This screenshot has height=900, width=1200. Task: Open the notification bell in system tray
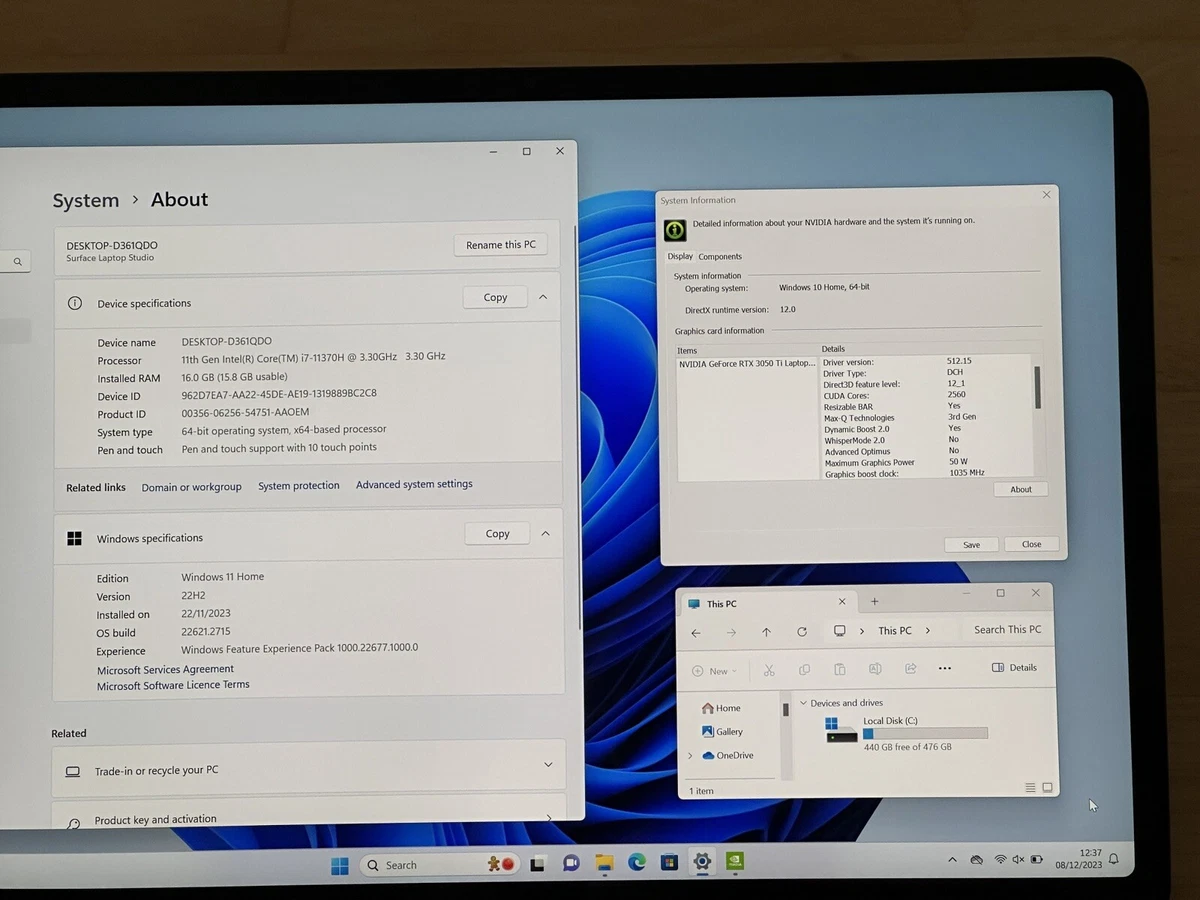tap(1113, 859)
